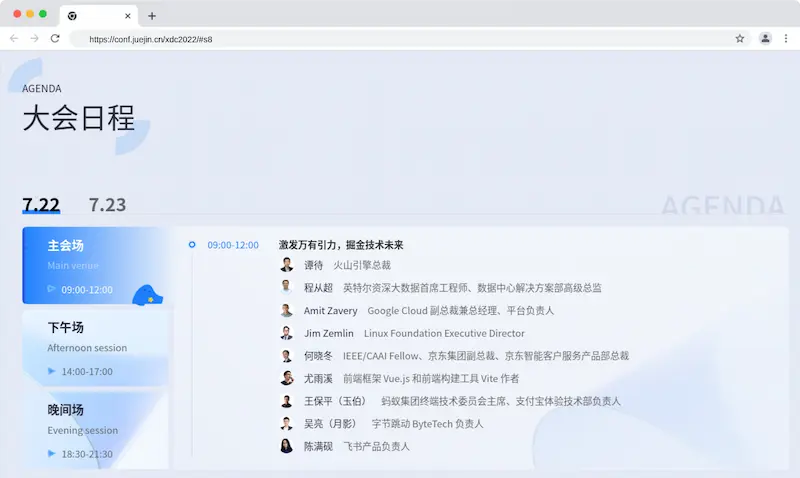Click title 飞书产品负责人

click(x=377, y=446)
